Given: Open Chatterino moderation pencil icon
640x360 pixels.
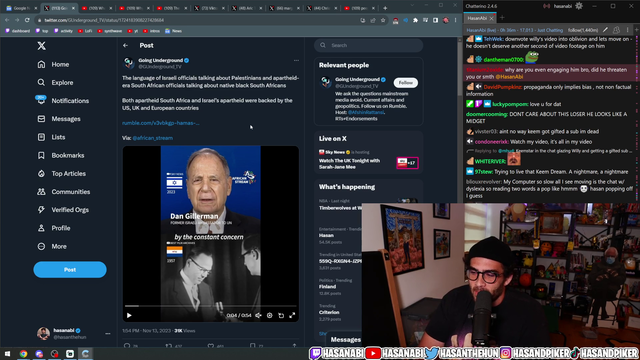Looking at the screenshot, I should pos(605,30).
